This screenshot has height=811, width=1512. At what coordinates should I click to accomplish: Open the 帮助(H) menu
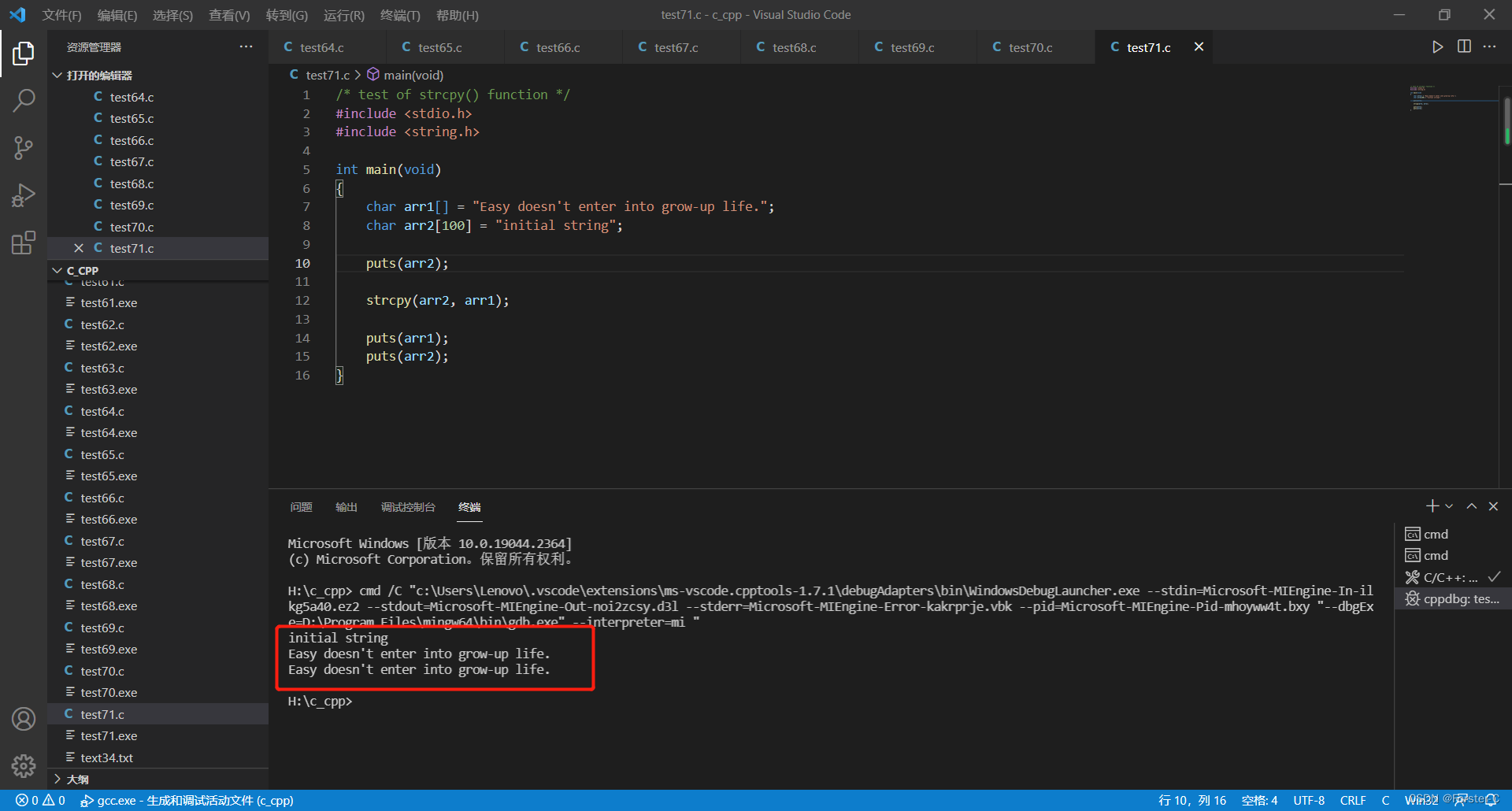tap(457, 15)
